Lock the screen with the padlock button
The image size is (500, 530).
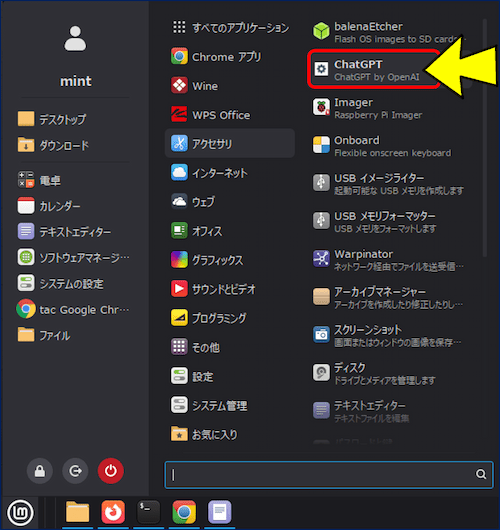(x=40, y=471)
